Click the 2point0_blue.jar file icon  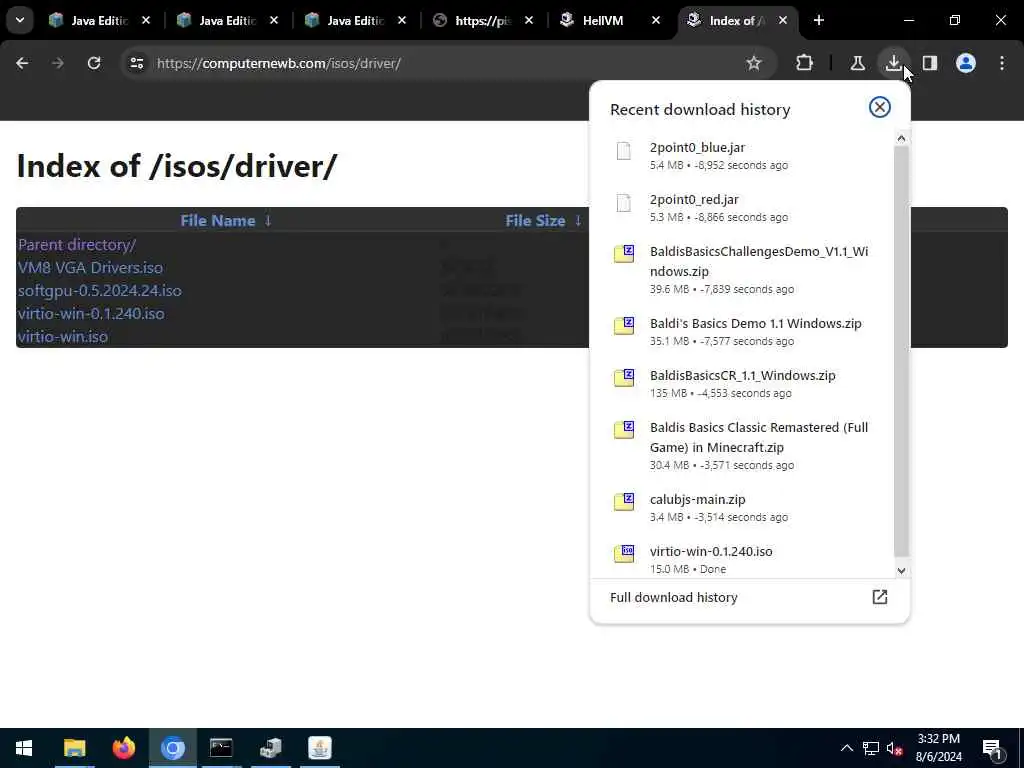(624, 151)
